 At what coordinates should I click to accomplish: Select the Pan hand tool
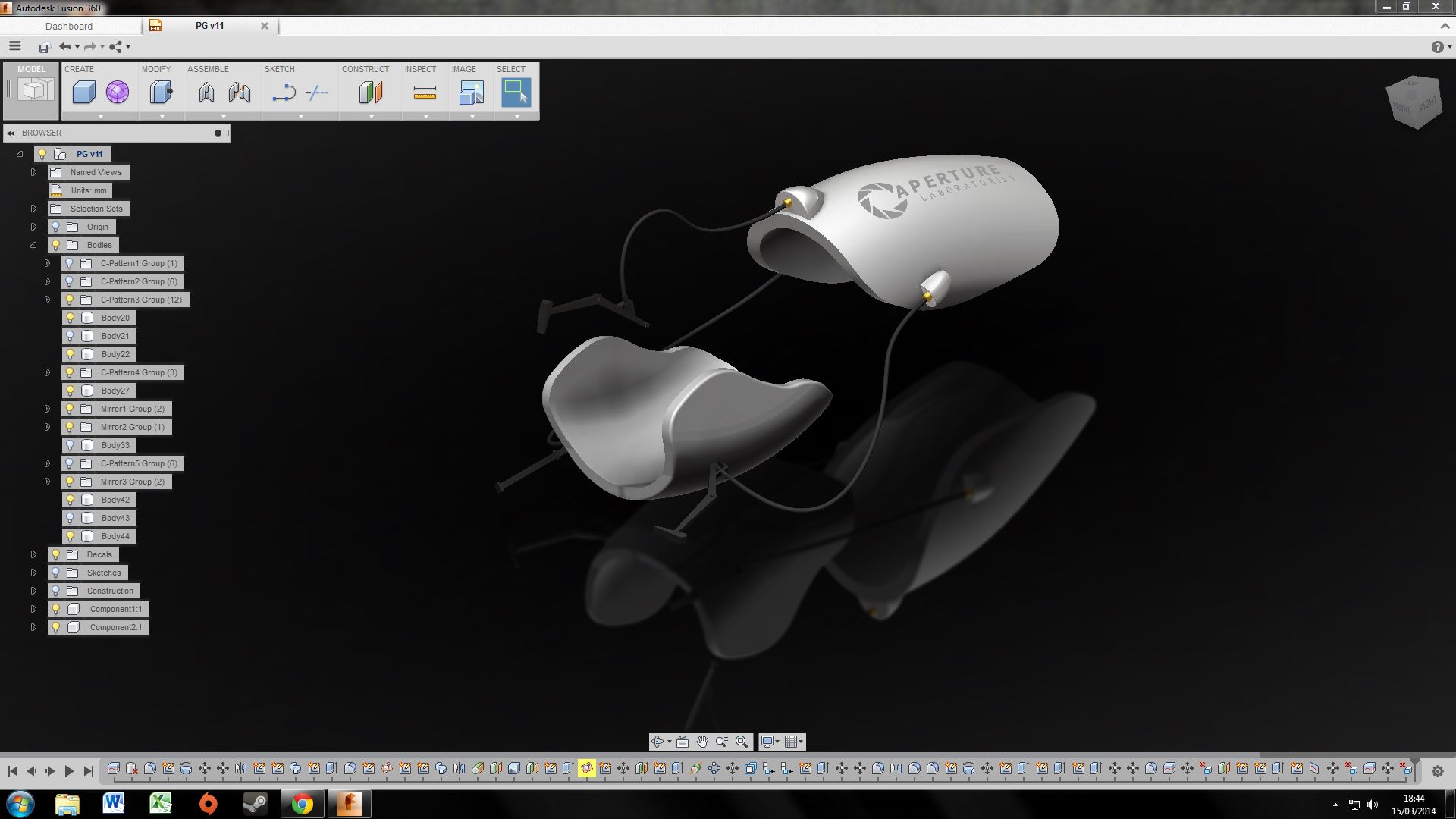point(702,742)
